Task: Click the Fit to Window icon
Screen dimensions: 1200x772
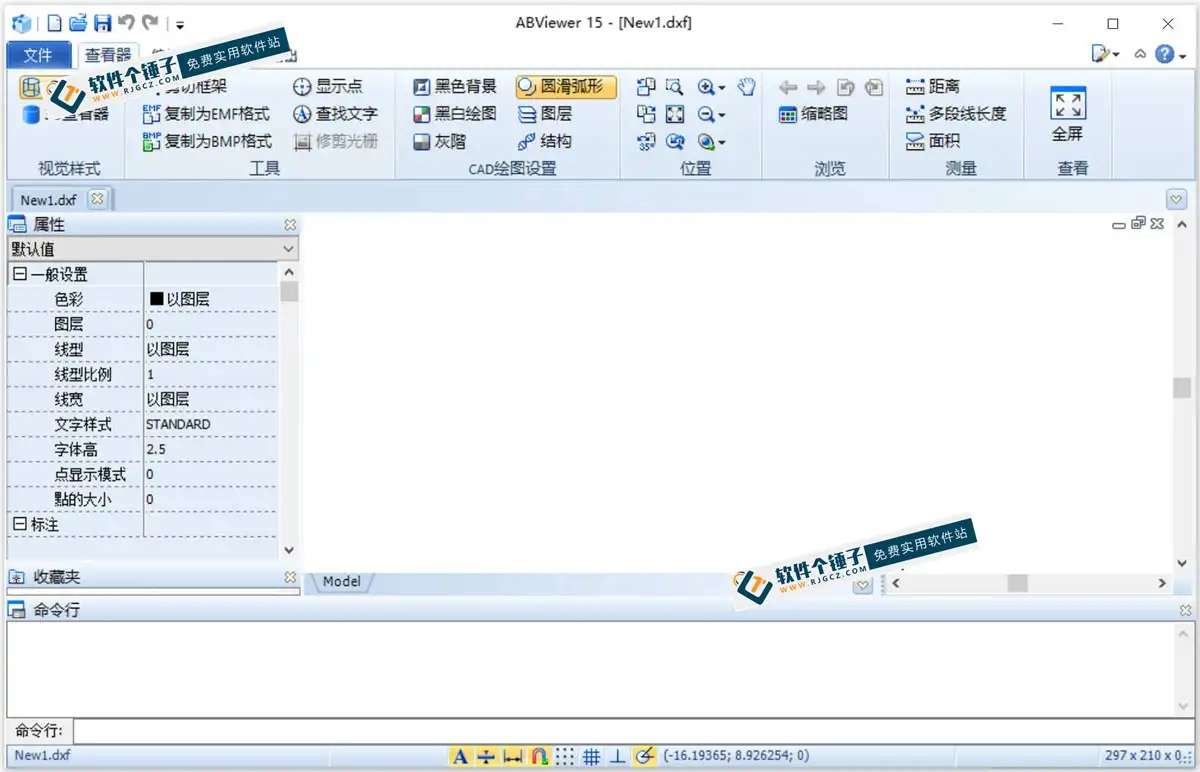Action: coord(673,114)
